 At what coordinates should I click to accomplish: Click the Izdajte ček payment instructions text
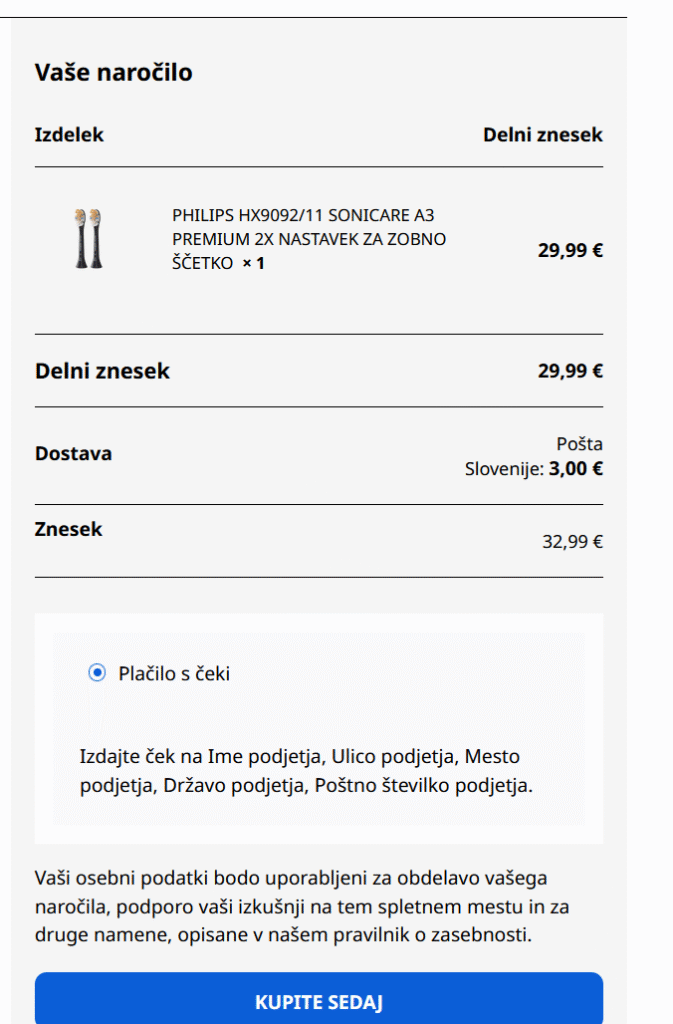306,771
